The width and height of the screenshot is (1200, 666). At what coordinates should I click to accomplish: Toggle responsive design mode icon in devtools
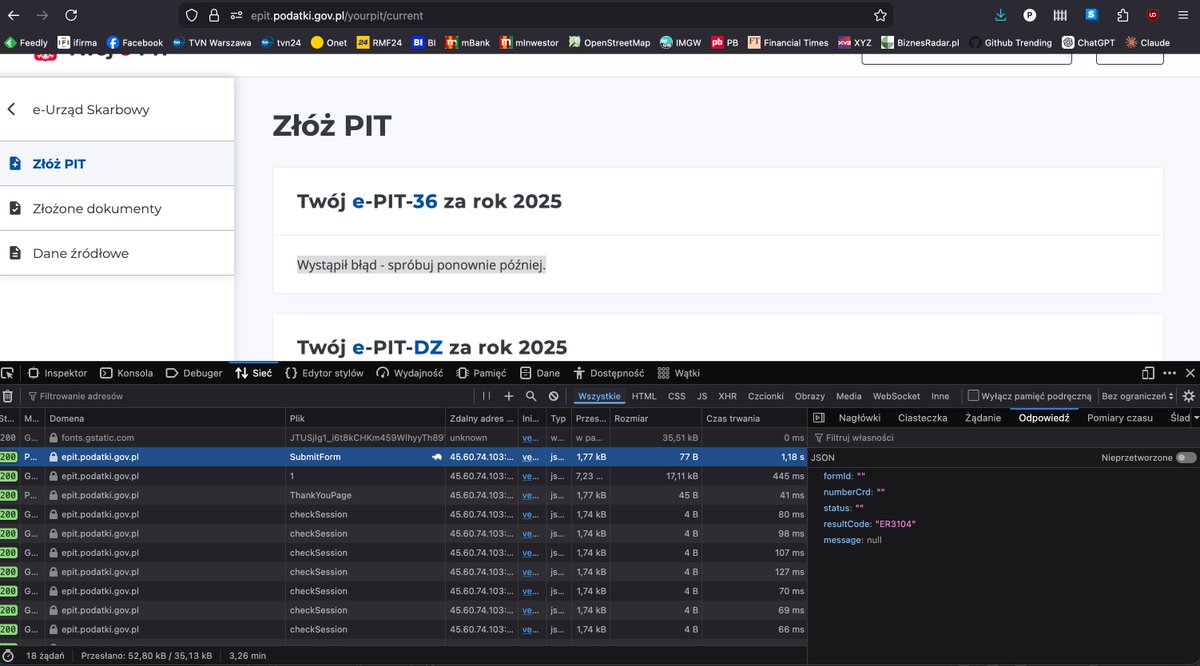[x=1148, y=373]
